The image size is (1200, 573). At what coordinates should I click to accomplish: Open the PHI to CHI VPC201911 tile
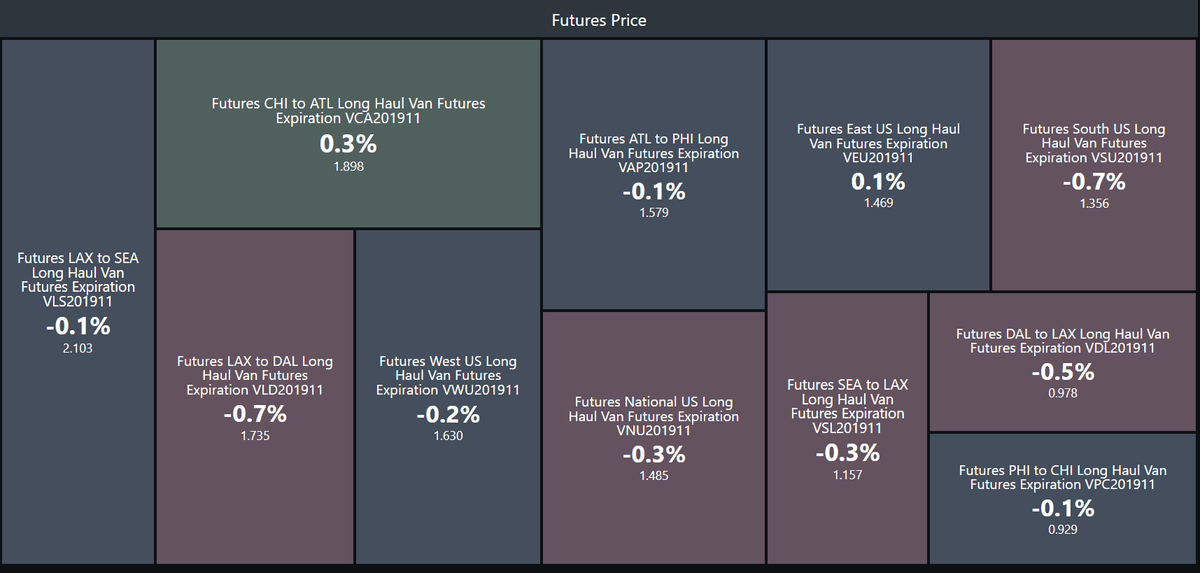tap(1063, 499)
